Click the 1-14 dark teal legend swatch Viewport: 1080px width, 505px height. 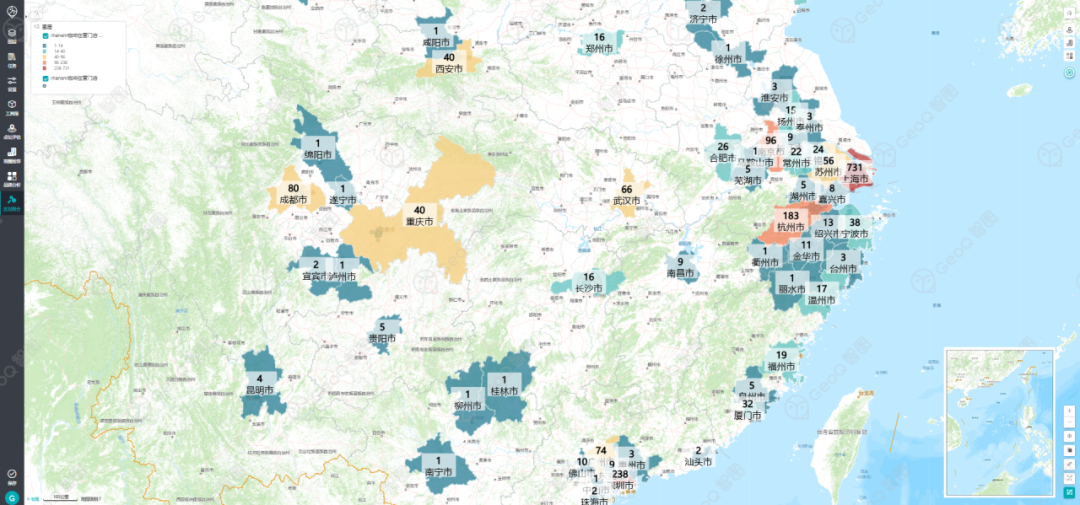[x=45, y=46]
